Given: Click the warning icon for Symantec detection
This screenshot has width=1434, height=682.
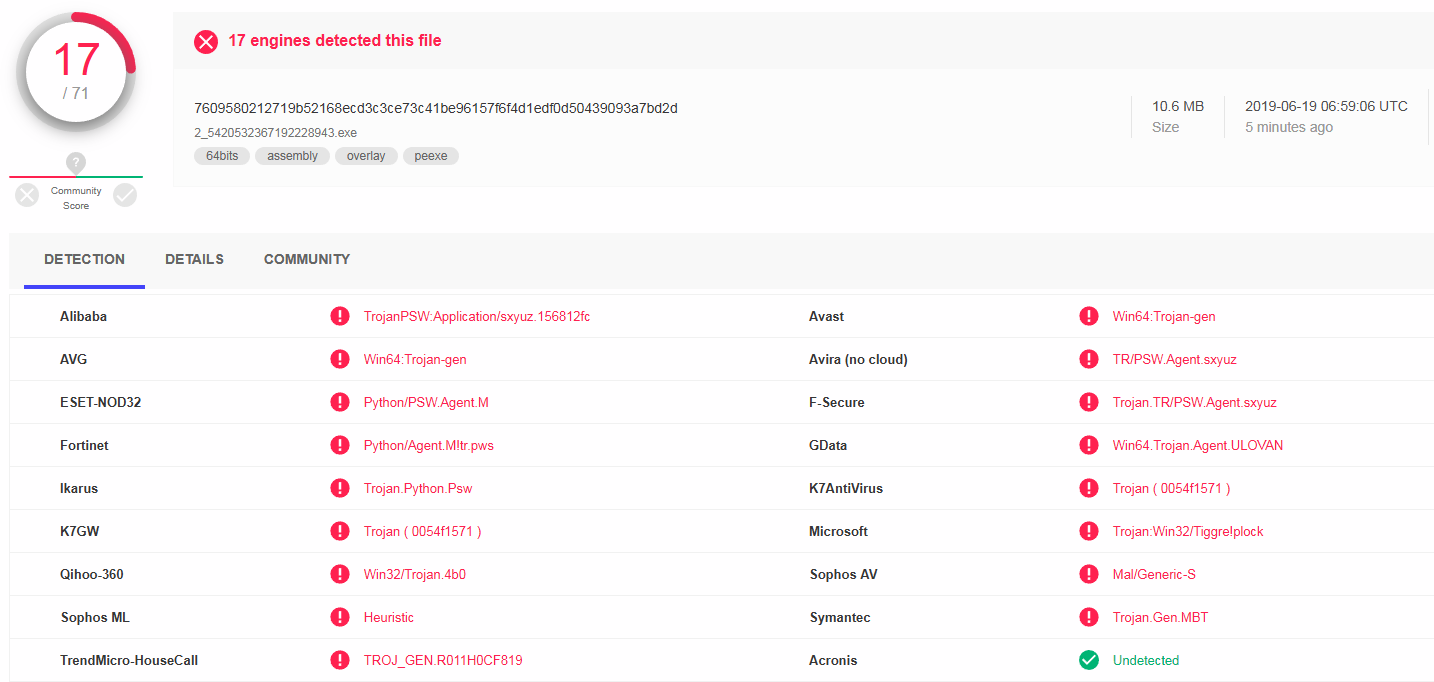Looking at the screenshot, I should [x=1089, y=617].
